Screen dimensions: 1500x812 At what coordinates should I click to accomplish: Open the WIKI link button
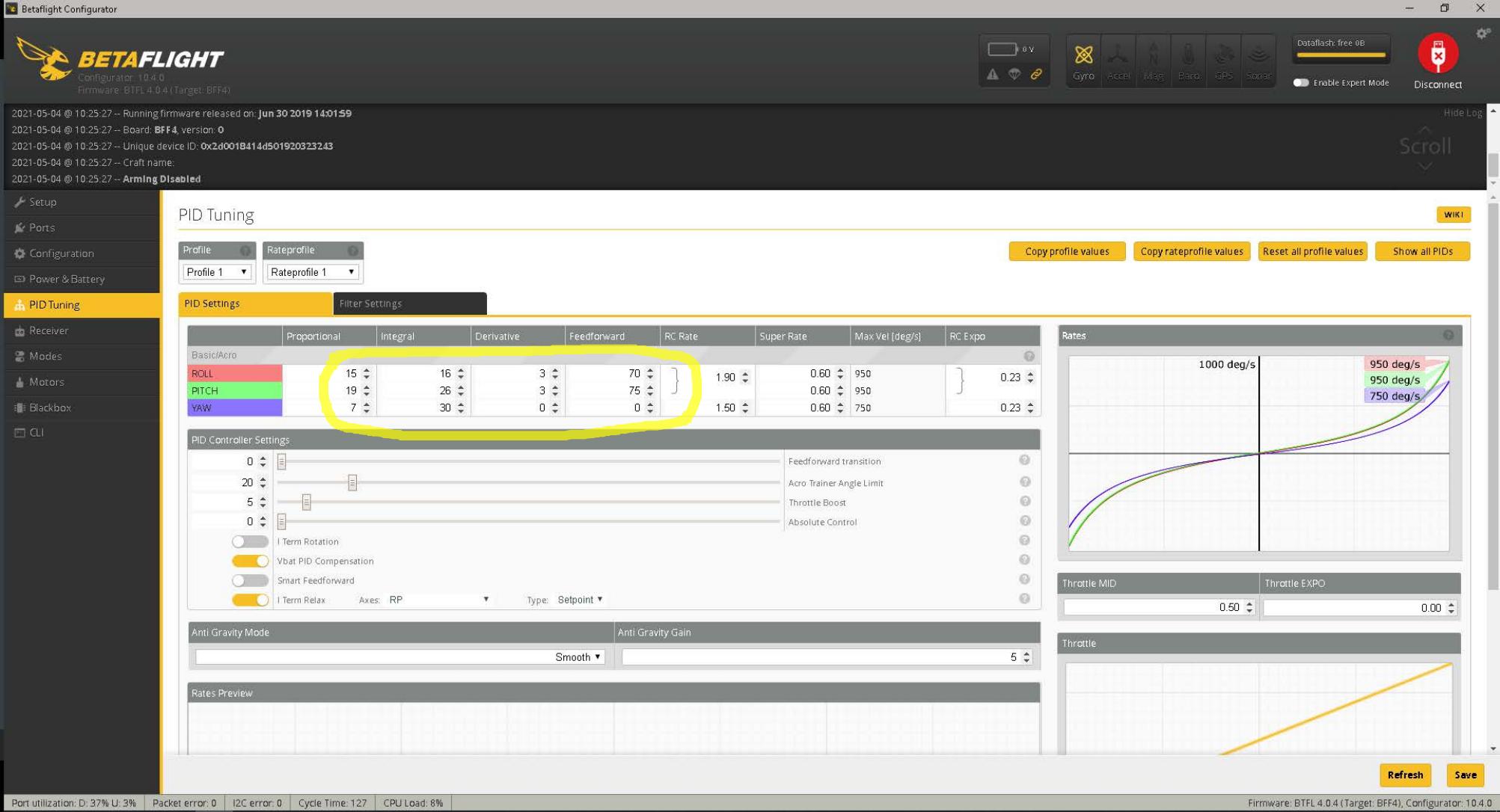point(1453,215)
